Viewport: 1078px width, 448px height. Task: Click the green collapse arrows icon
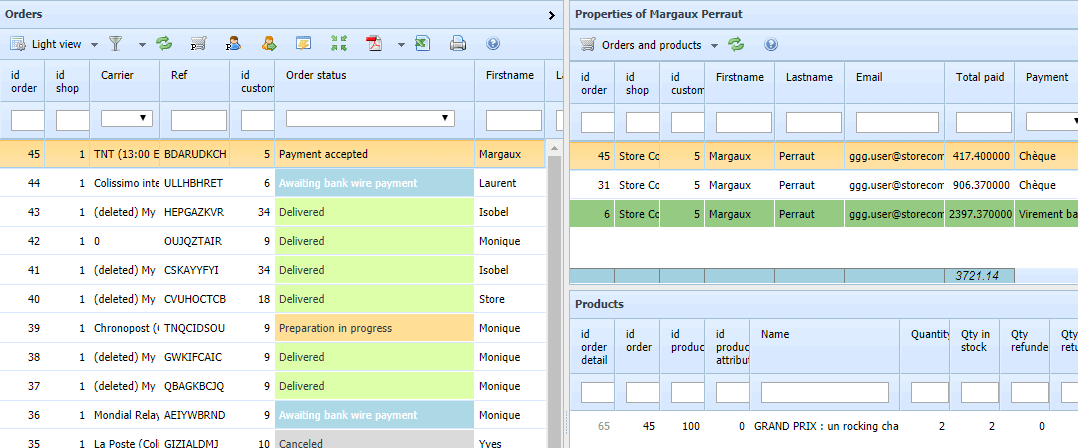coord(339,44)
